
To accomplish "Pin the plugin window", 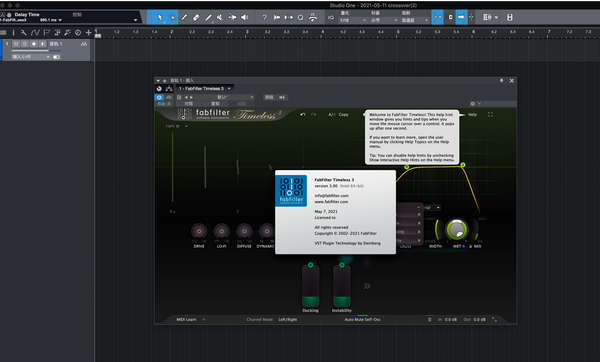I will pyautogui.click(x=501, y=80).
